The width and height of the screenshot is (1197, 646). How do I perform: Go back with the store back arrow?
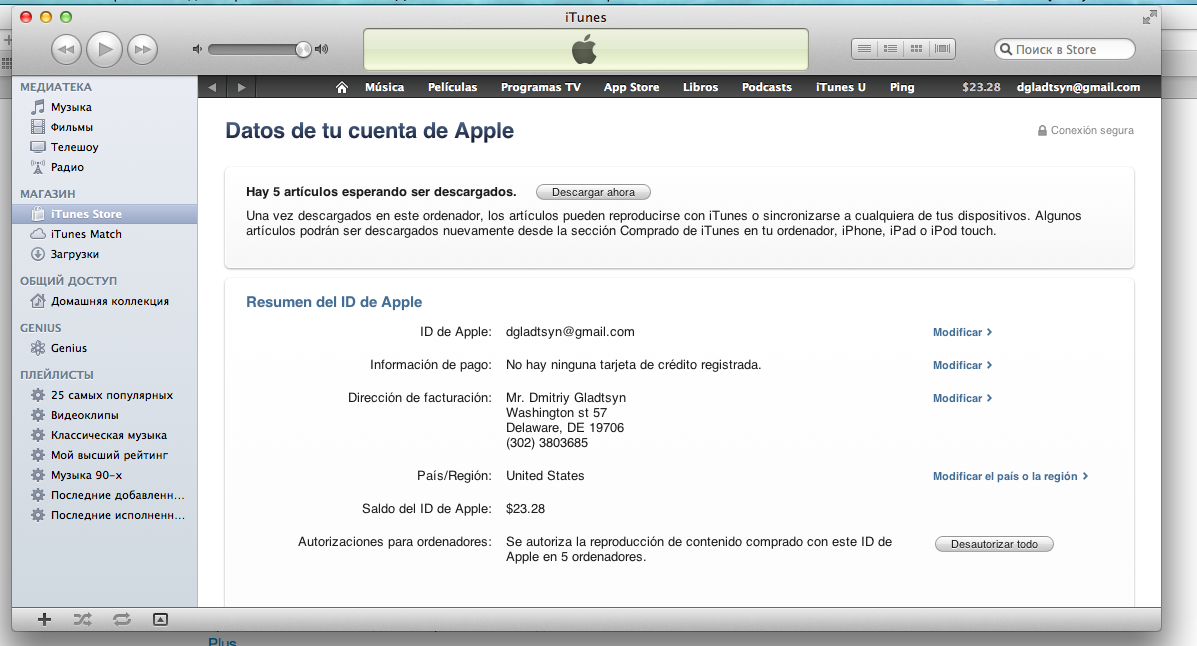212,87
